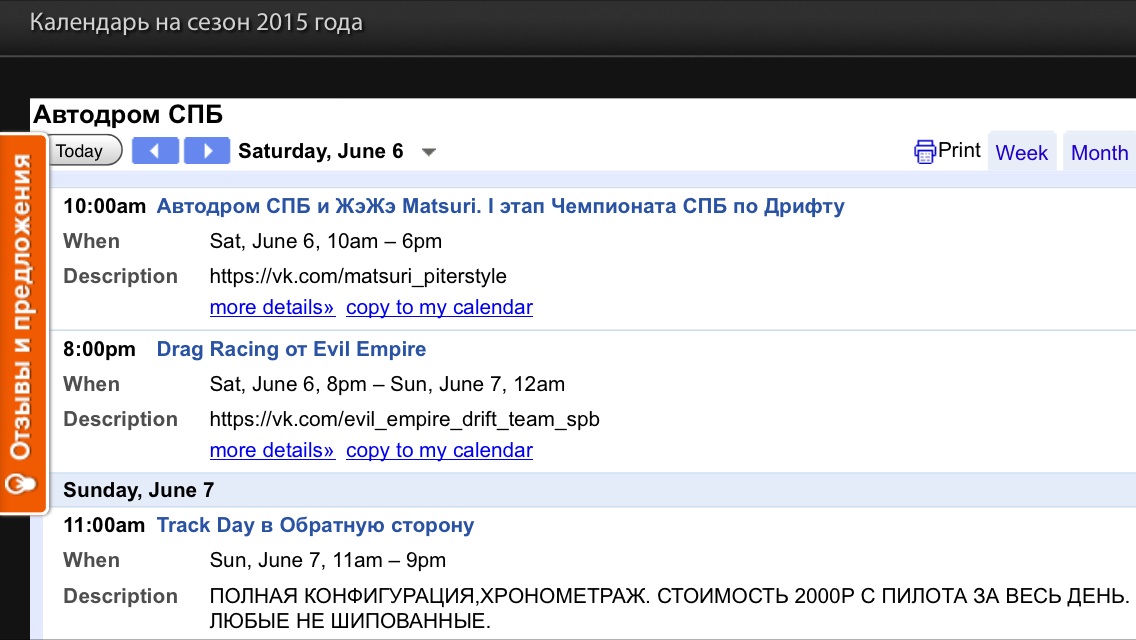
Task: Switch to the Week tab
Action: point(1021,153)
